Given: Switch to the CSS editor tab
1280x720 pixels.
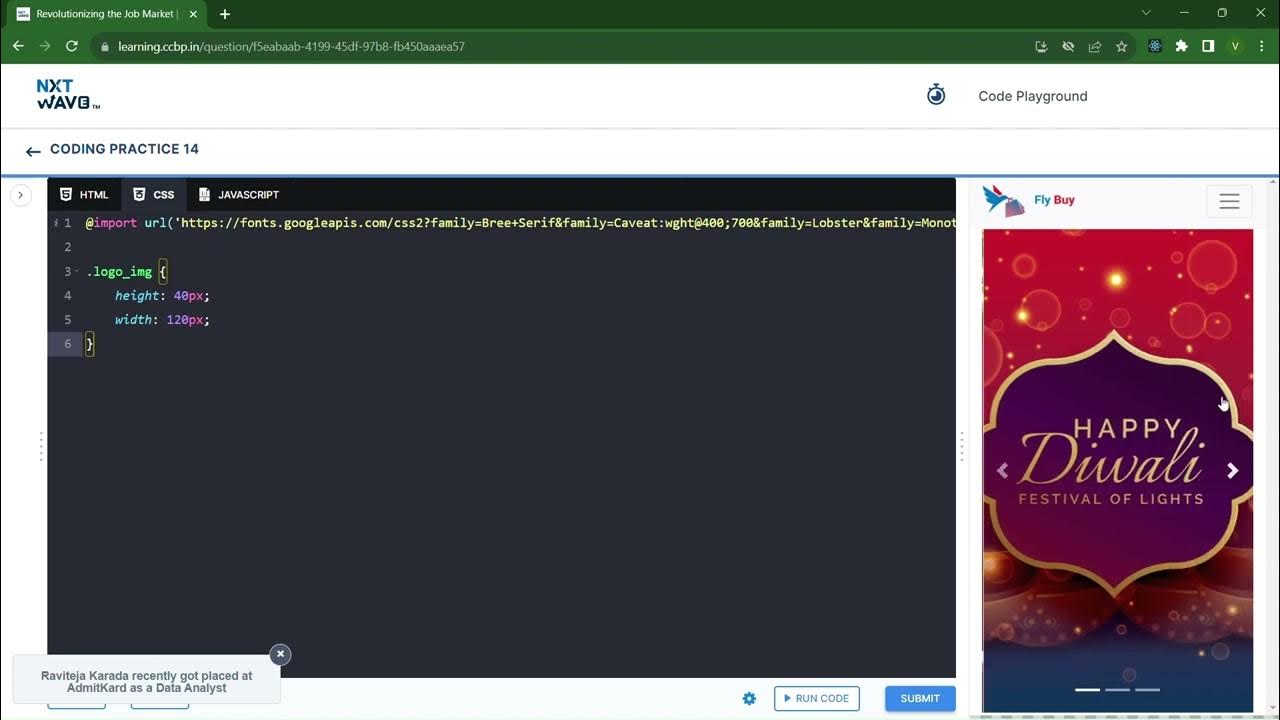Looking at the screenshot, I should [x=154, y=194].
